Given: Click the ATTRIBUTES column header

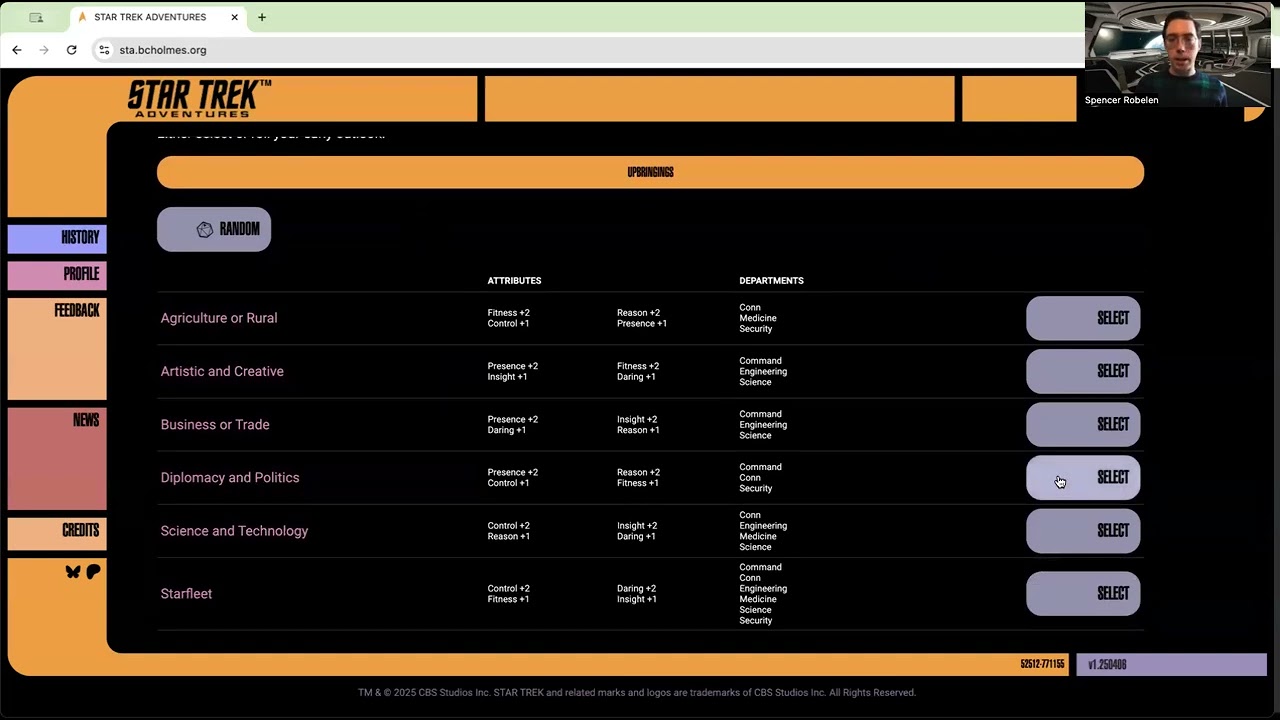Looking at the screenshot, I should [x=514, y=281].
